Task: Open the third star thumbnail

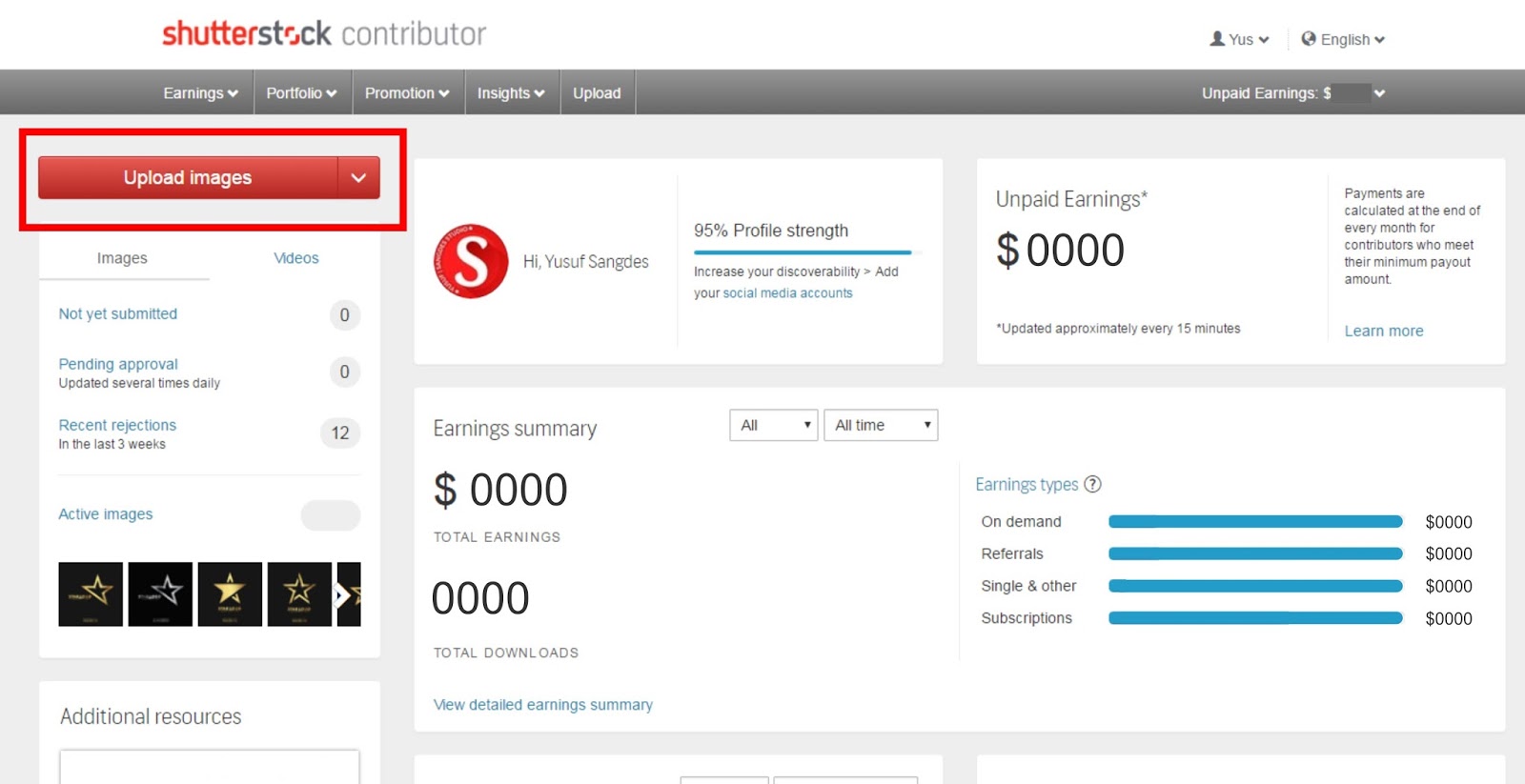Action: click(x=230, y=594)
